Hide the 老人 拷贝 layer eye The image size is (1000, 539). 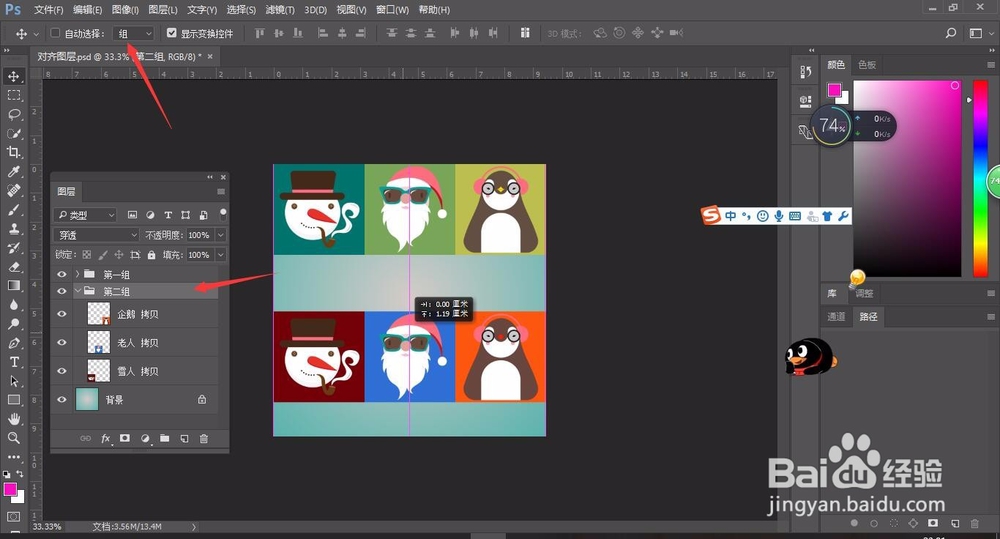point(62,343)
